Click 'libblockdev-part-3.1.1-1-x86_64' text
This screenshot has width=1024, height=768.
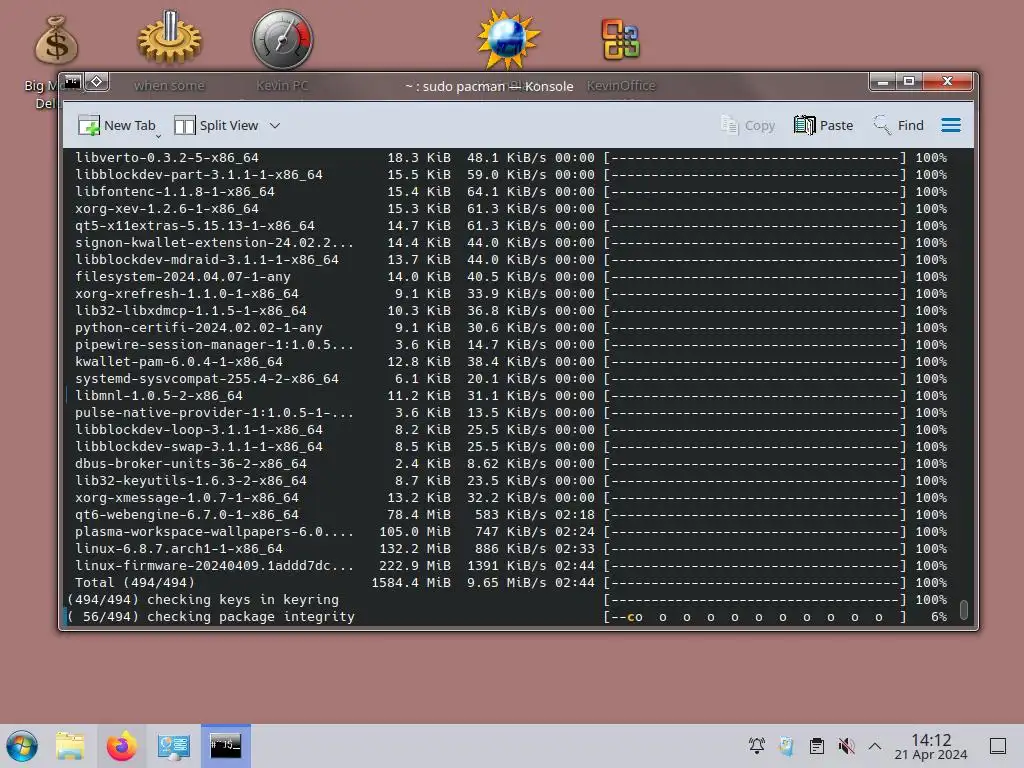tap(199, 175)
